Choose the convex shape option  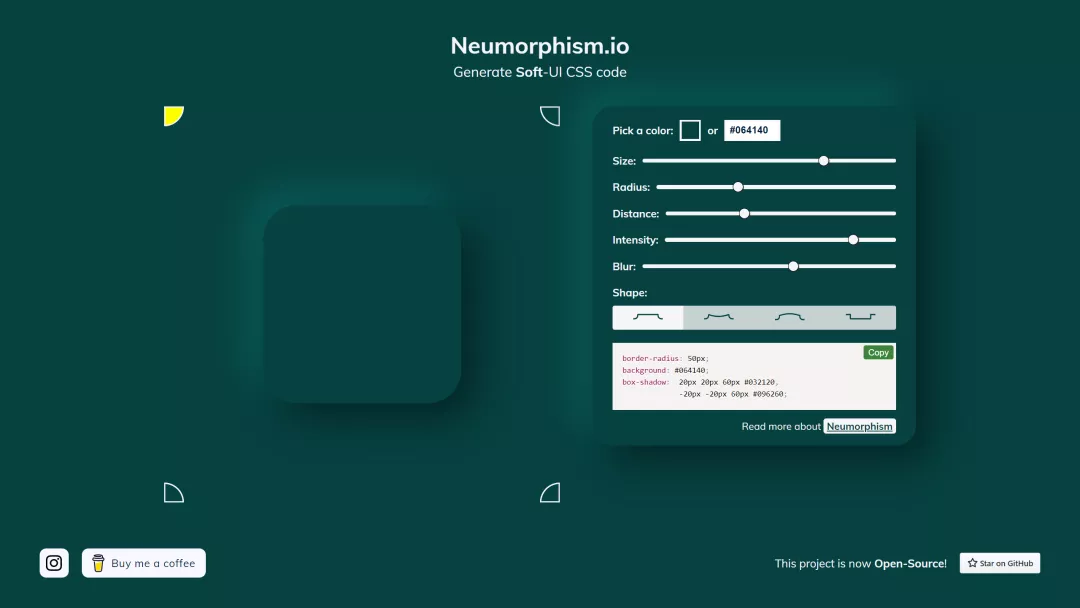(789, 317)
